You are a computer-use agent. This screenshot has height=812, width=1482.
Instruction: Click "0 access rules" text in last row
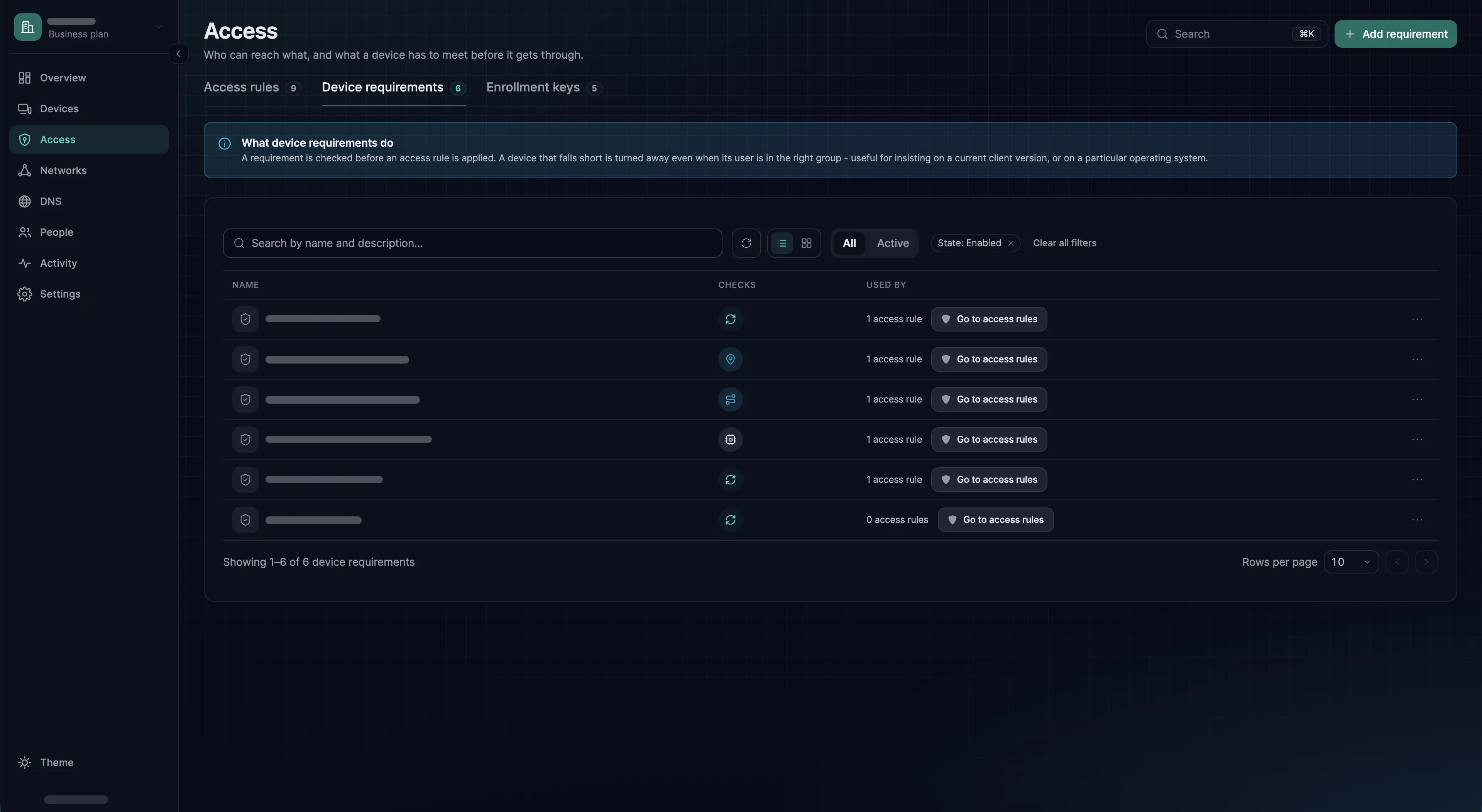[897, 520]
